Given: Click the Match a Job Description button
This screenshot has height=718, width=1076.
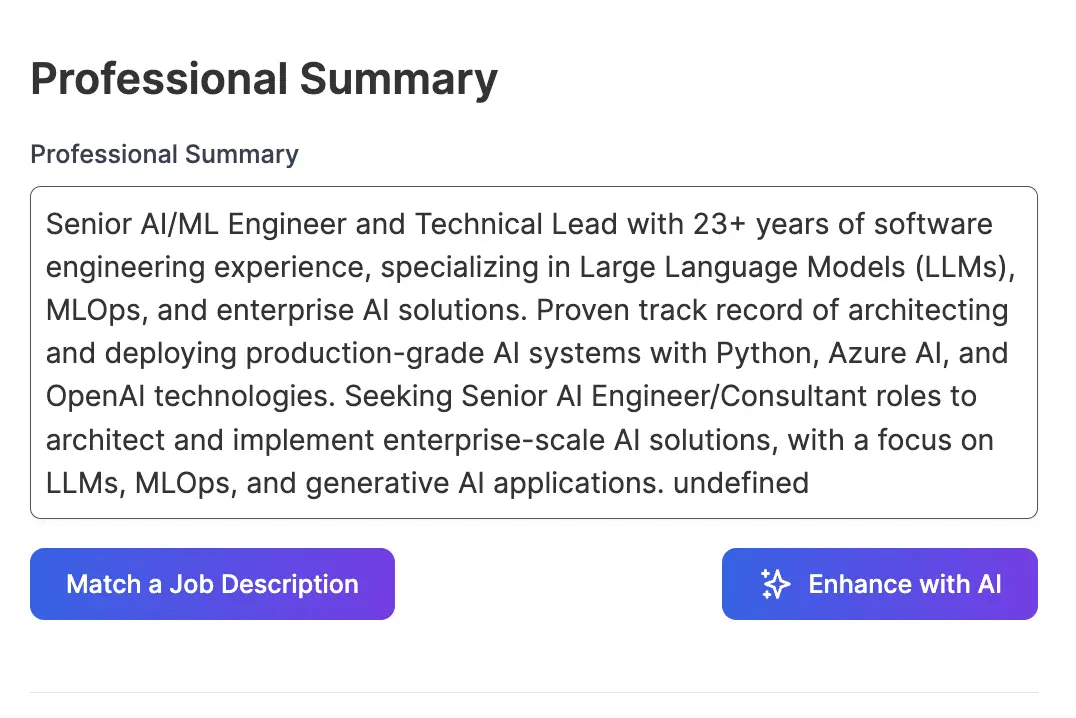Looking at the screenshot, I should pos(212,584).
